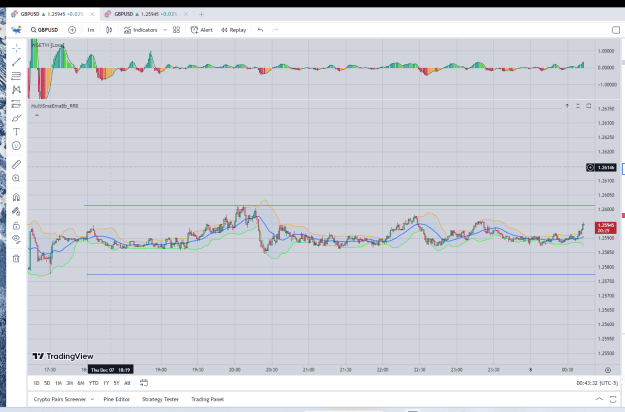The image size is (625, 412).
Task: Select the All date range
Action: tap(127, 383)
